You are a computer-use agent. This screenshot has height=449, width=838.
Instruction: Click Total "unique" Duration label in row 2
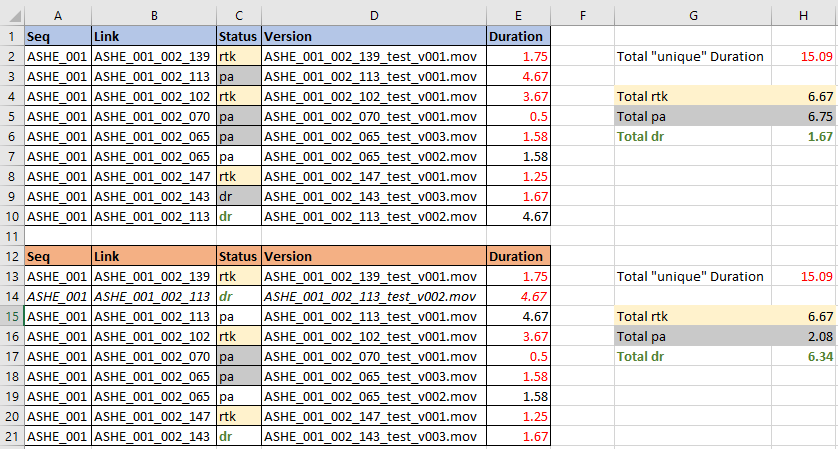tap(693, 56)
